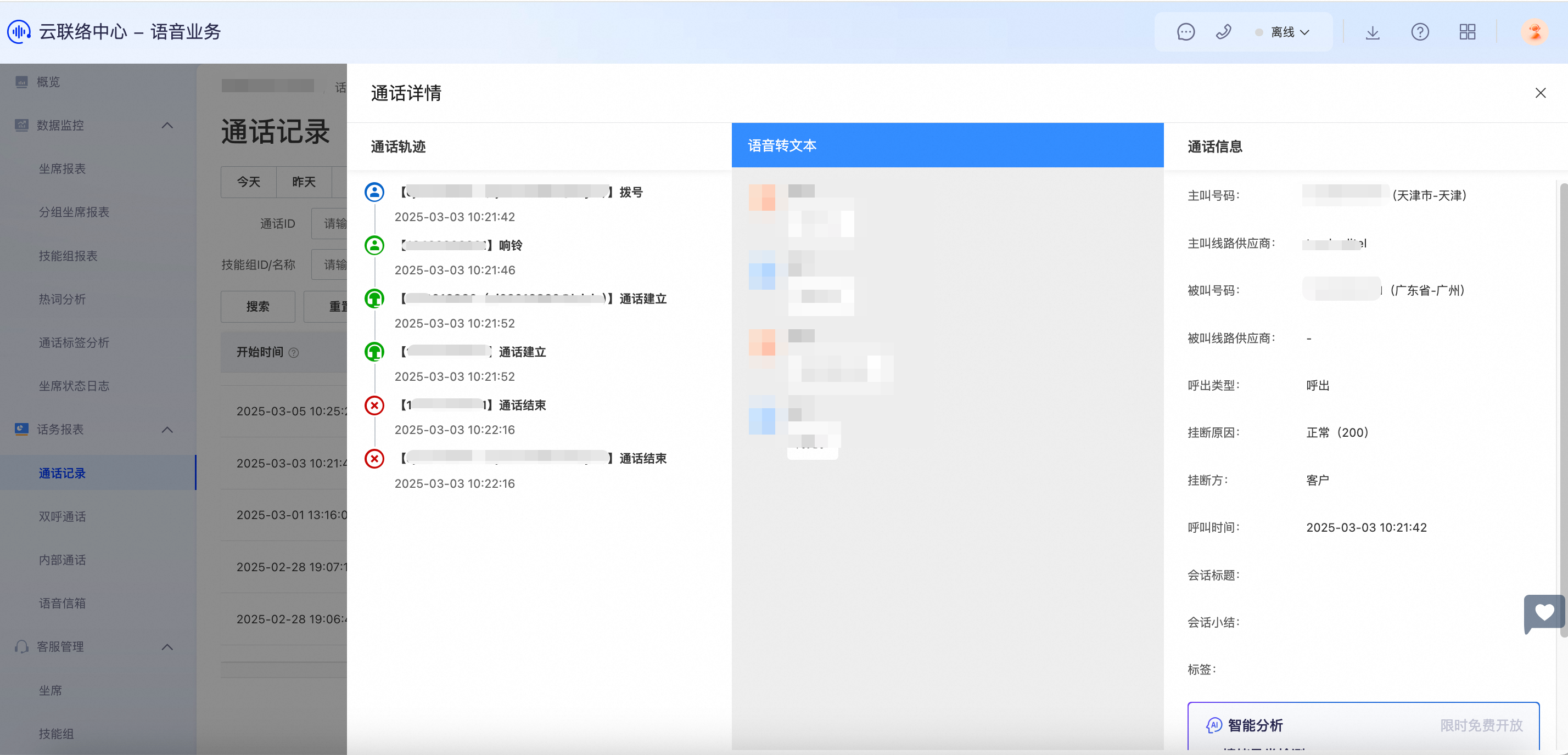Click the user avatar in the header
This screenshot has width=1568, height=755.
click(1535, 32)
